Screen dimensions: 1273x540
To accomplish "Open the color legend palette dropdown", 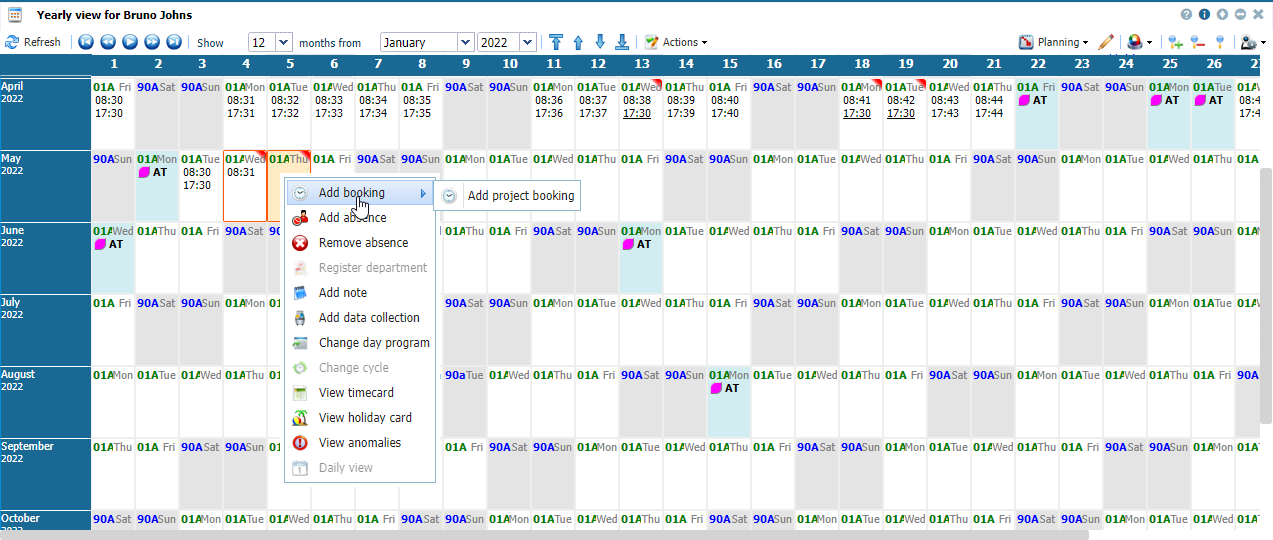I will [1140, 42].
